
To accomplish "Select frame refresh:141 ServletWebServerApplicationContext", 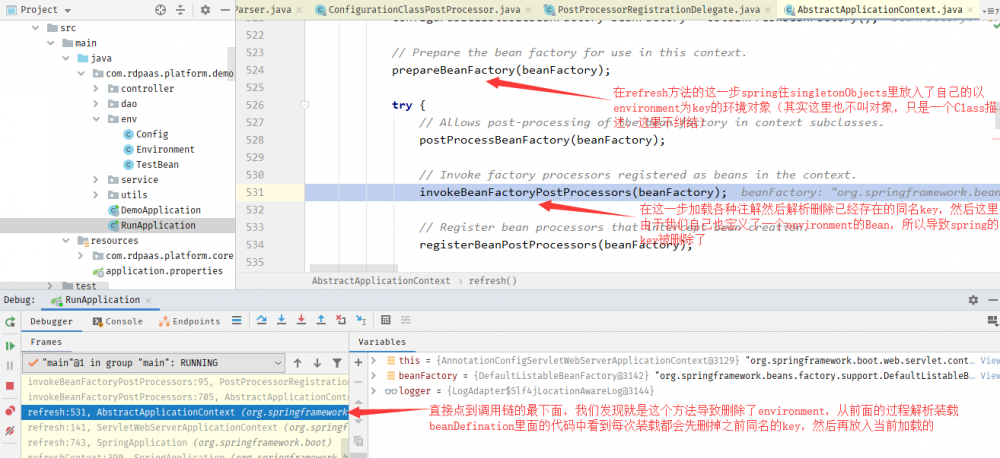I will 185,427.
